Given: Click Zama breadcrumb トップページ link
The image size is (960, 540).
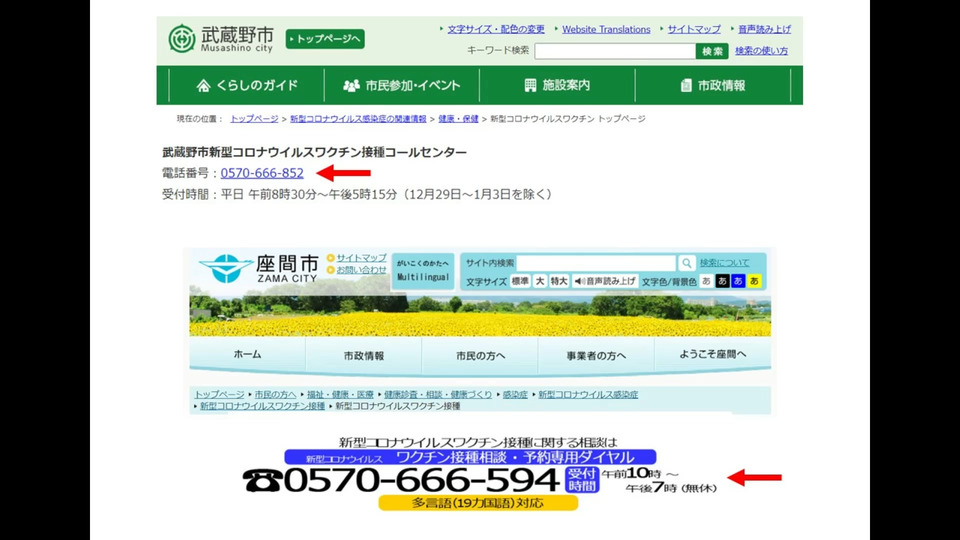Looking at the screenshot, I should (x=219, y=394).
